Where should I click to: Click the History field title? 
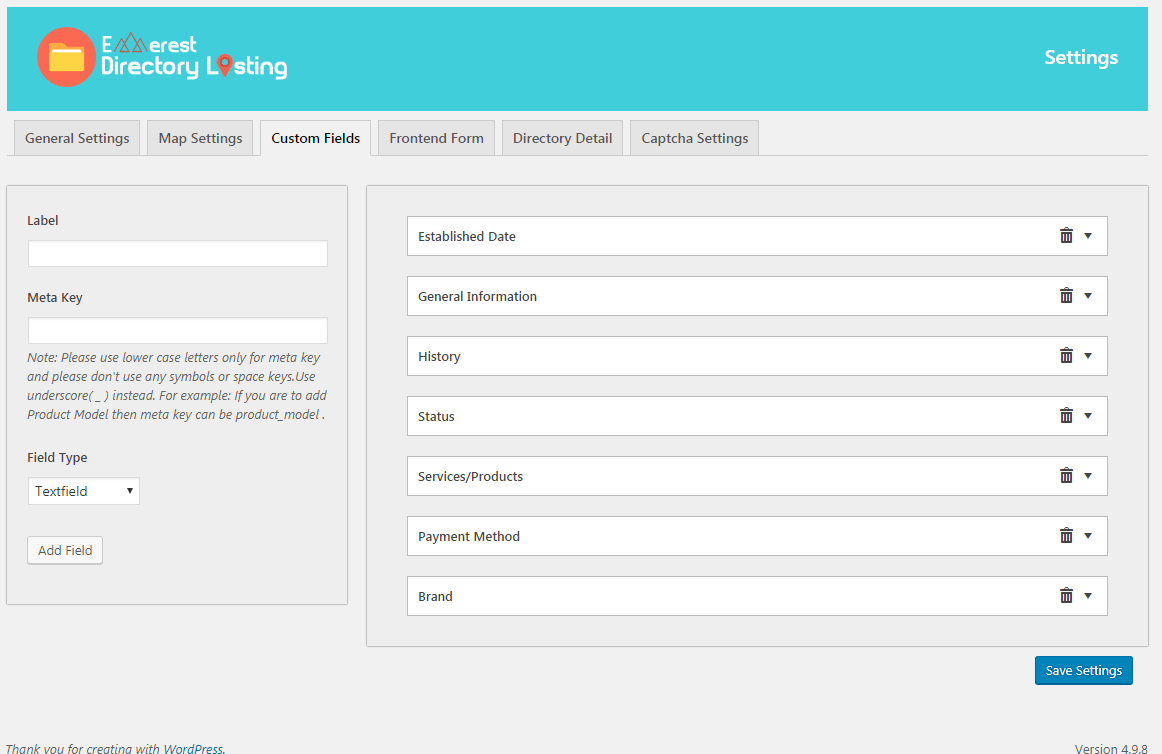coord(439,357)
